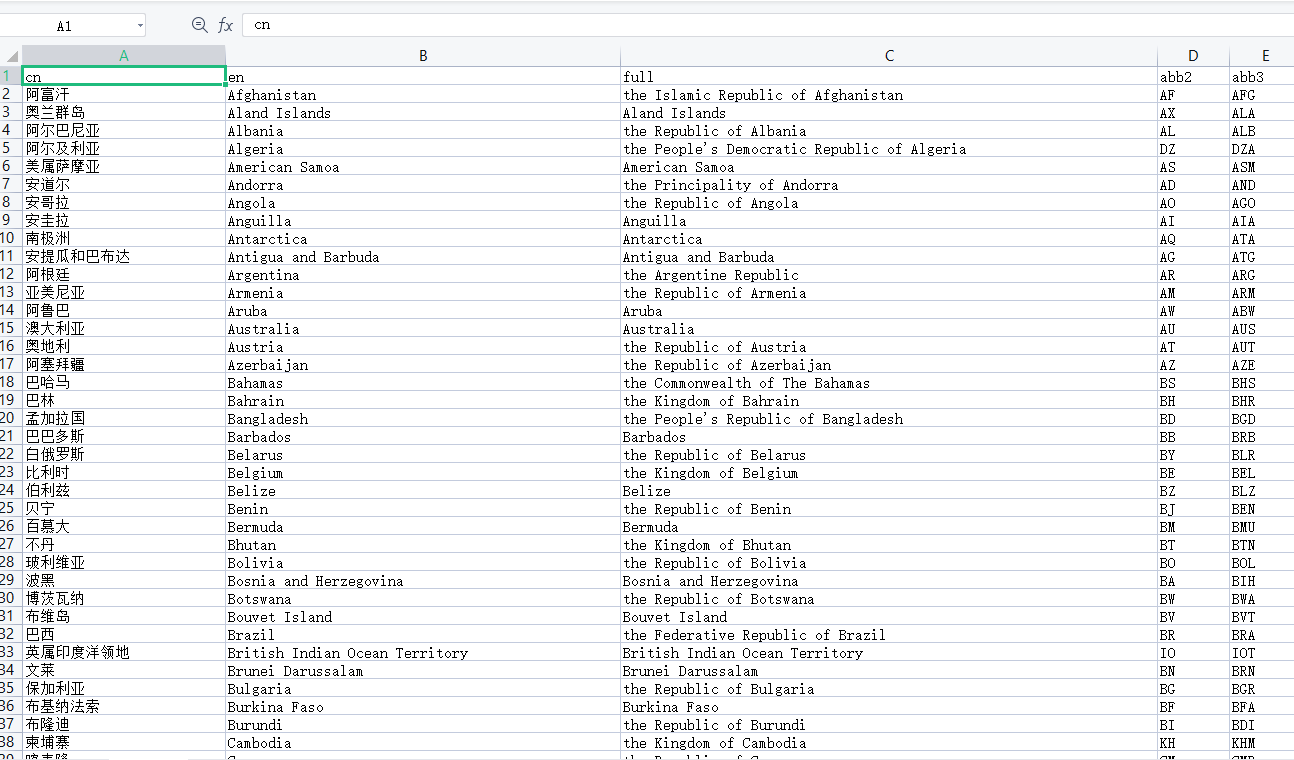Click the cell 'Aland Islands' in column B
Image resolution: width=1294 pixels, height=760 pixels.
click(x=423, y=113)
